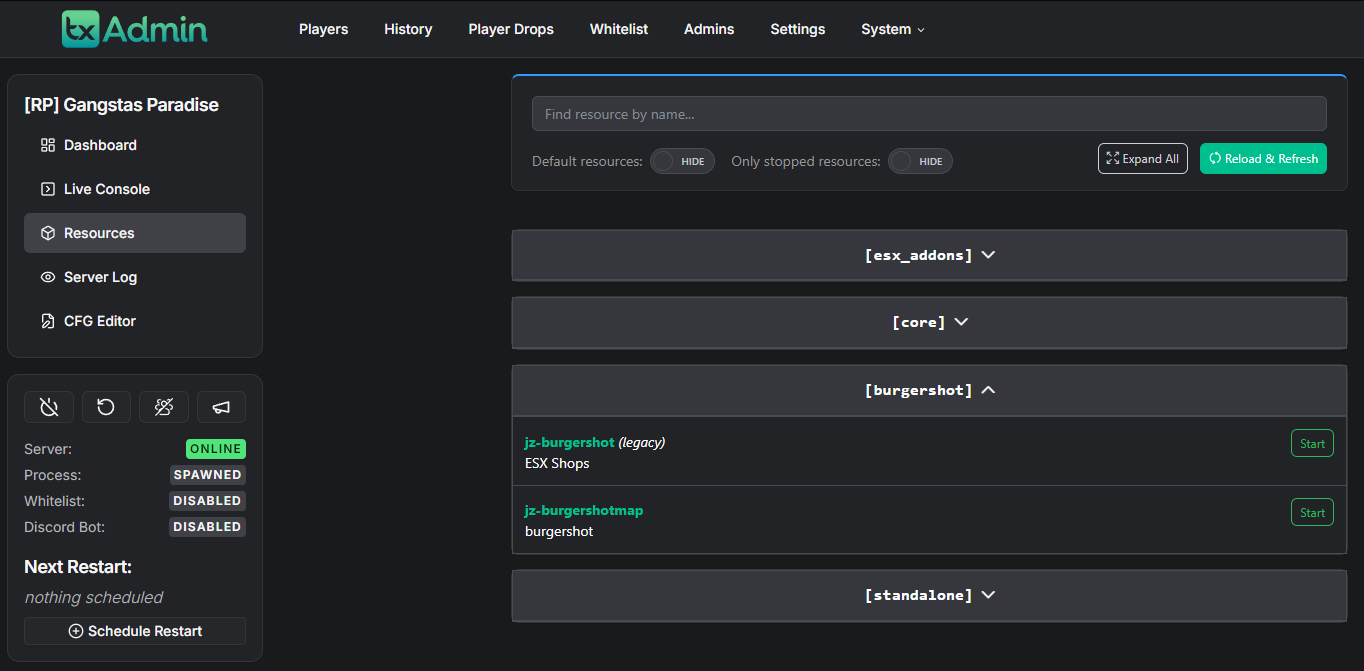Viewport: 1364px width, 671px height.
Task: Click the txAdmin logo
Action: (x=134, y=29)
